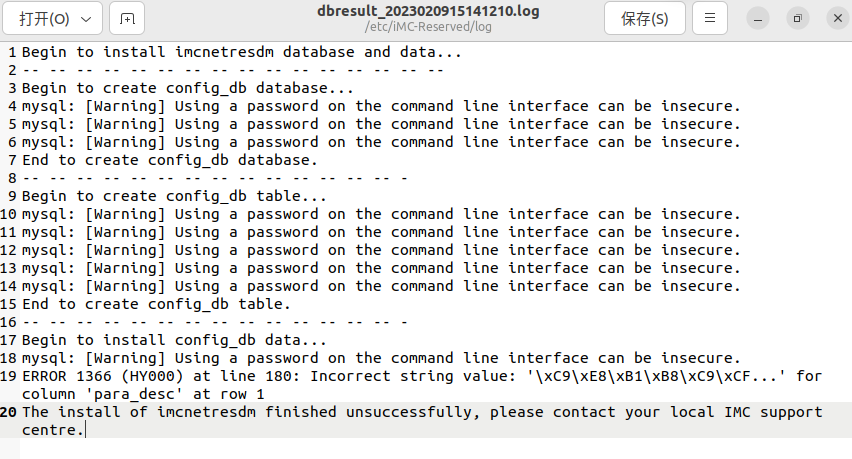
Task: Click the 保存(S) save button
Action: tap(644, 18)
